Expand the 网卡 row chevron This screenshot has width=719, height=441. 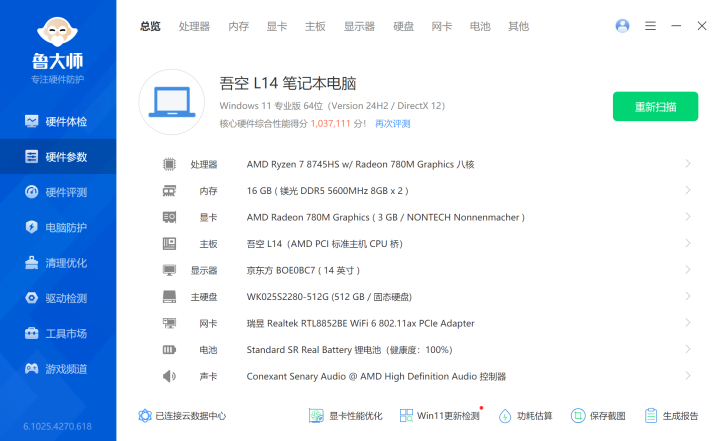(x=687, y=323)
